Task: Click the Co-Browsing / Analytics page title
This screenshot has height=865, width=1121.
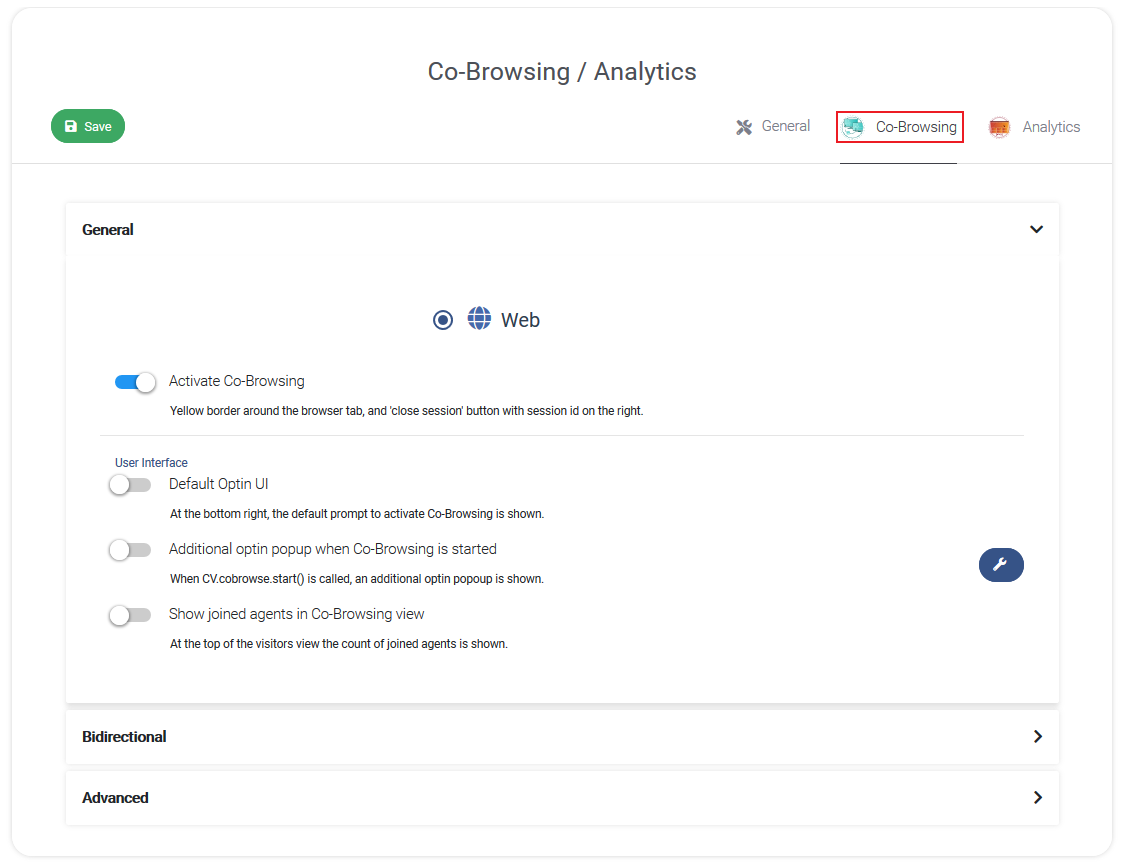Action: point(561,71)
